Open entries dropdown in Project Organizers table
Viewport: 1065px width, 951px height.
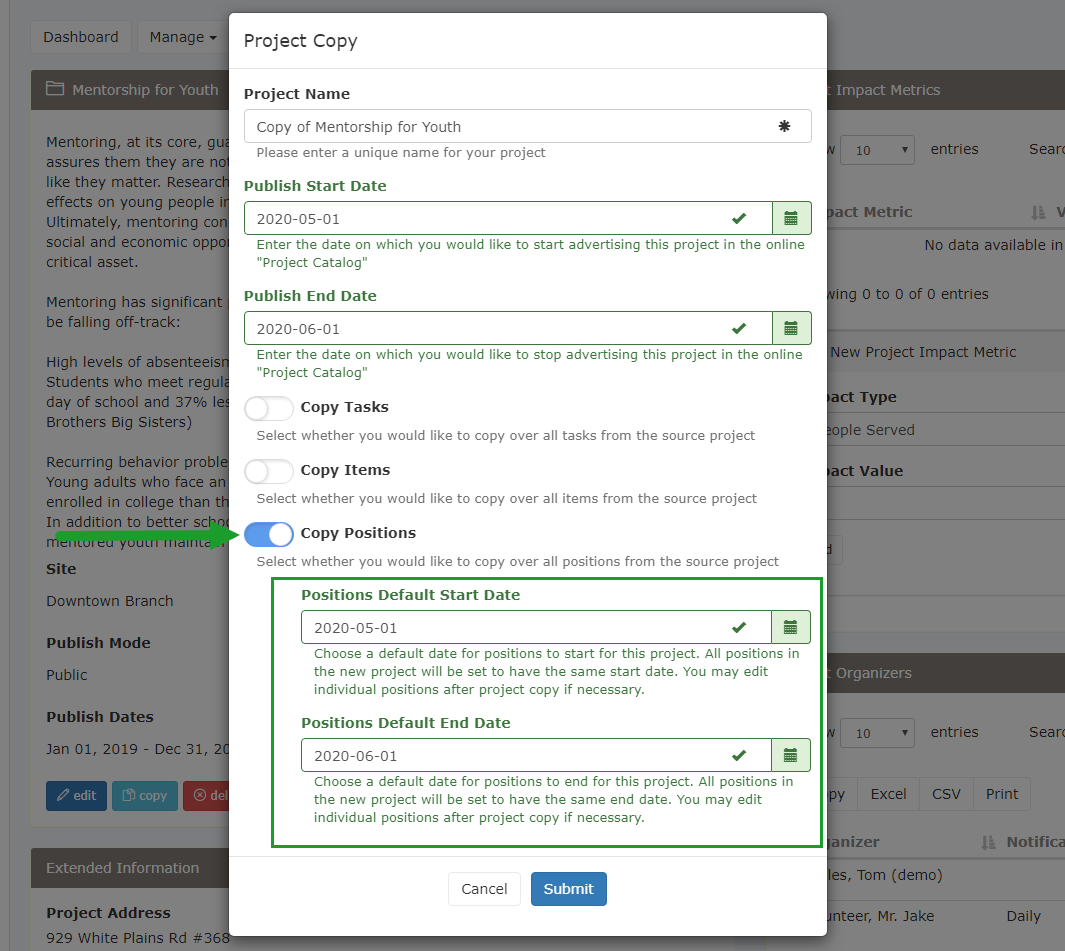pyautogui.click(x=877, y=732)
